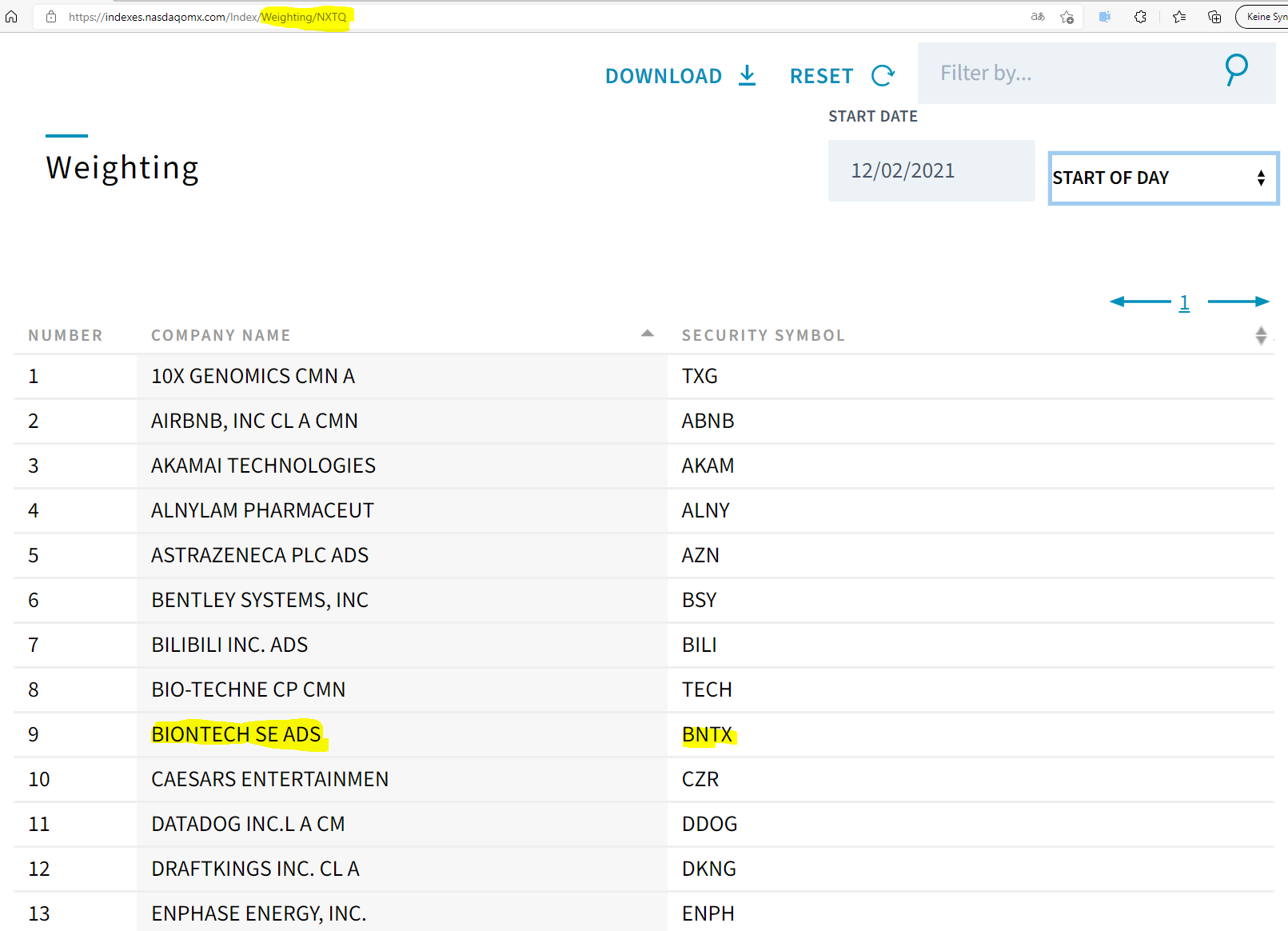Click the ENPH security symbol
Screen dimensions: 1288x931
point(708,913)
